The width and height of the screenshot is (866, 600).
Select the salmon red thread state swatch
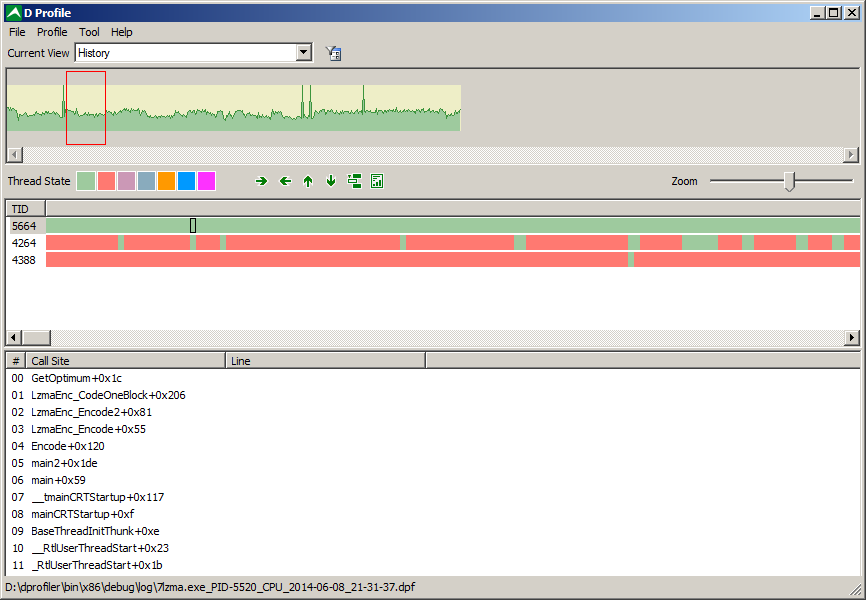106,181
